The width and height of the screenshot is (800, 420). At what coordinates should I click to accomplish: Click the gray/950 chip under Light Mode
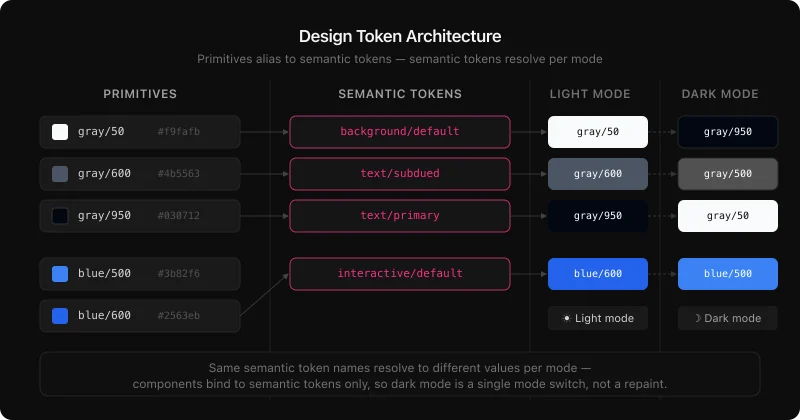[598, 215]
